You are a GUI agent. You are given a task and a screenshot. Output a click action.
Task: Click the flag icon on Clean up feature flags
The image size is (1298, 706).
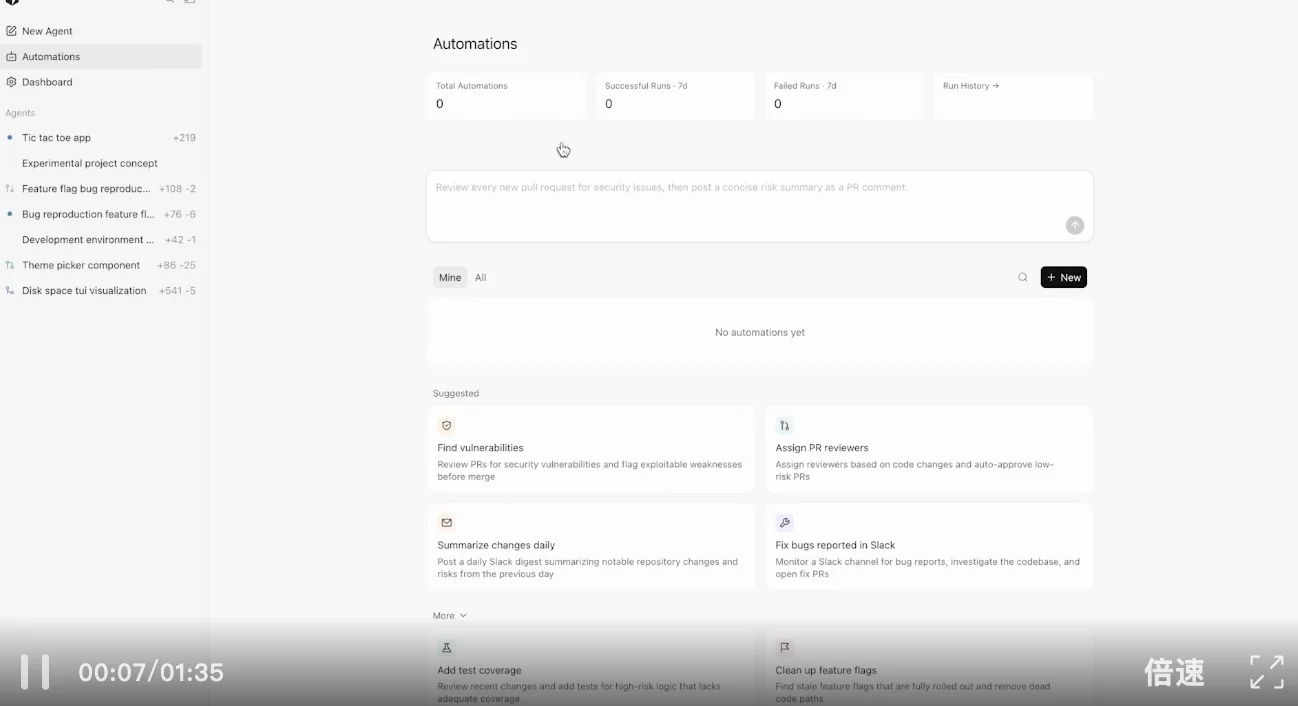pyautogui.click(x=785, y=646)
